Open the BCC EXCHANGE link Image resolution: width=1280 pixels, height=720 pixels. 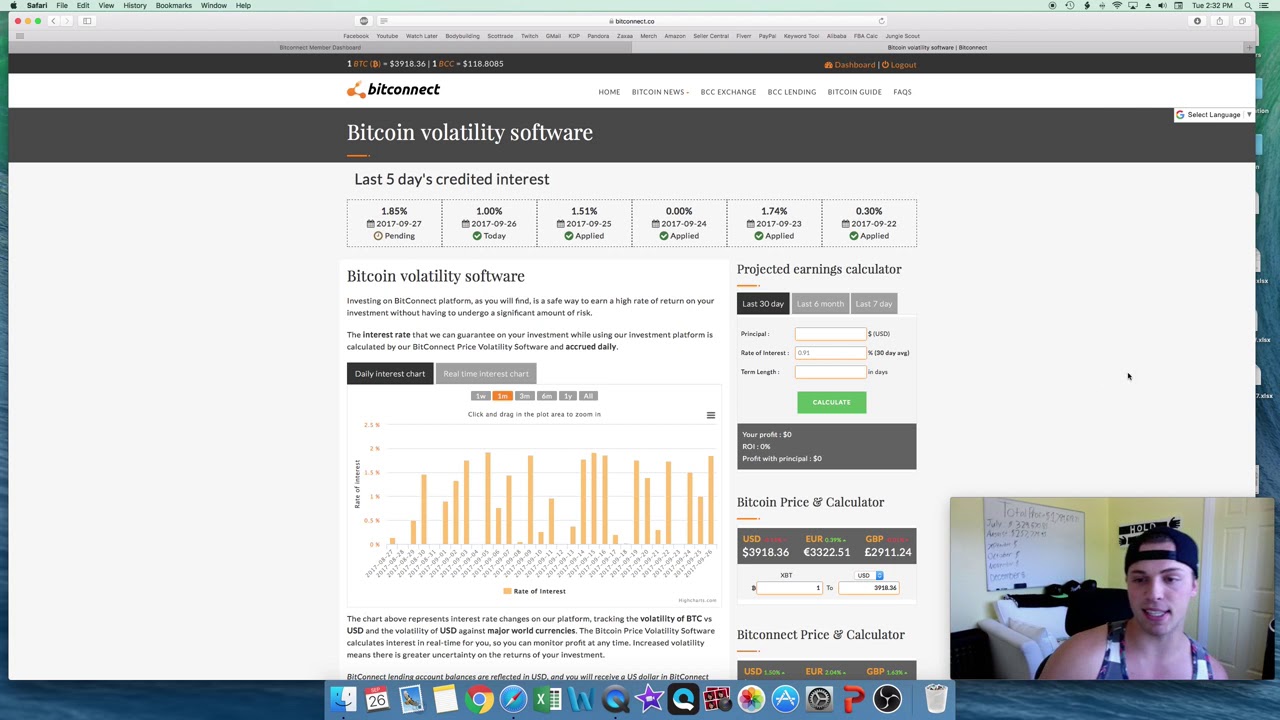coord(728,92)
